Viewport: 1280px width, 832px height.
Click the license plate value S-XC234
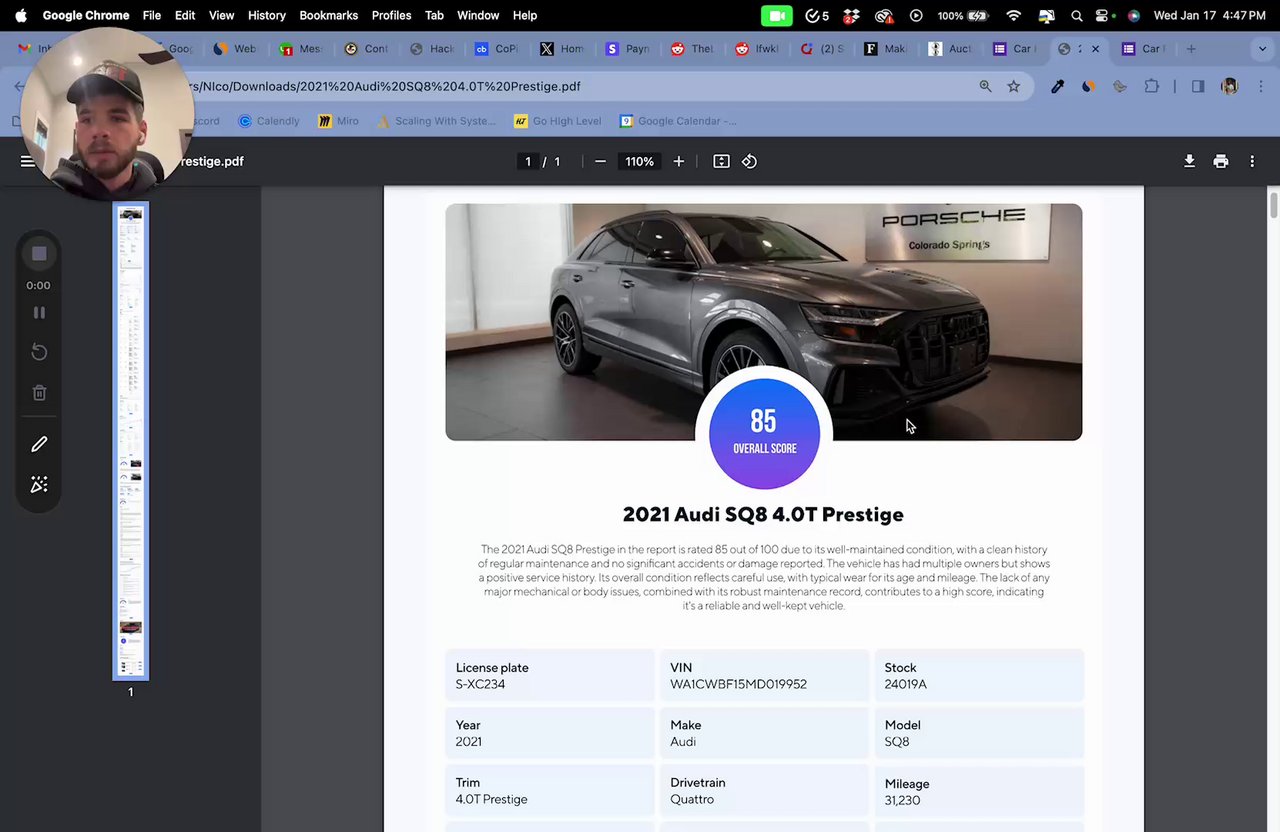point(480,684)
